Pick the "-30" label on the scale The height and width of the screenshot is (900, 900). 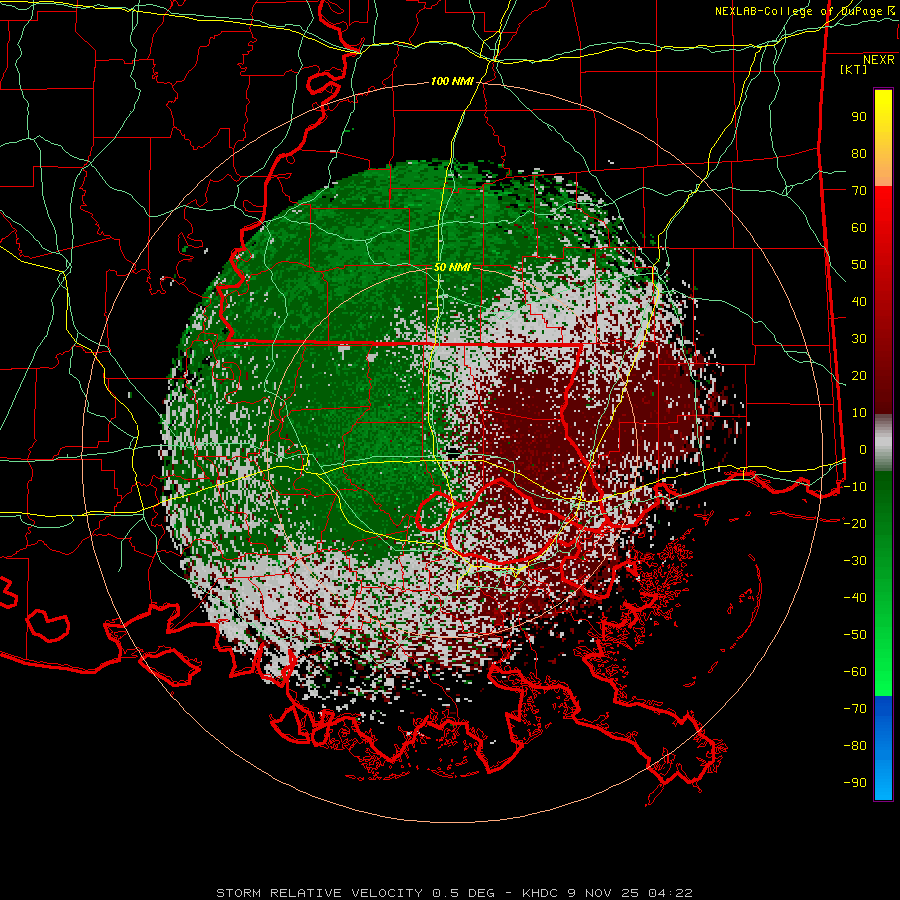[855, 561]
